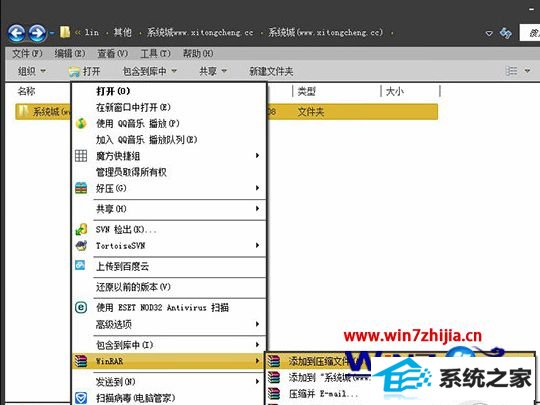The image size is (540, 405).
Task: Click the 新建文件夹 button
Action: tap(271, 71)
